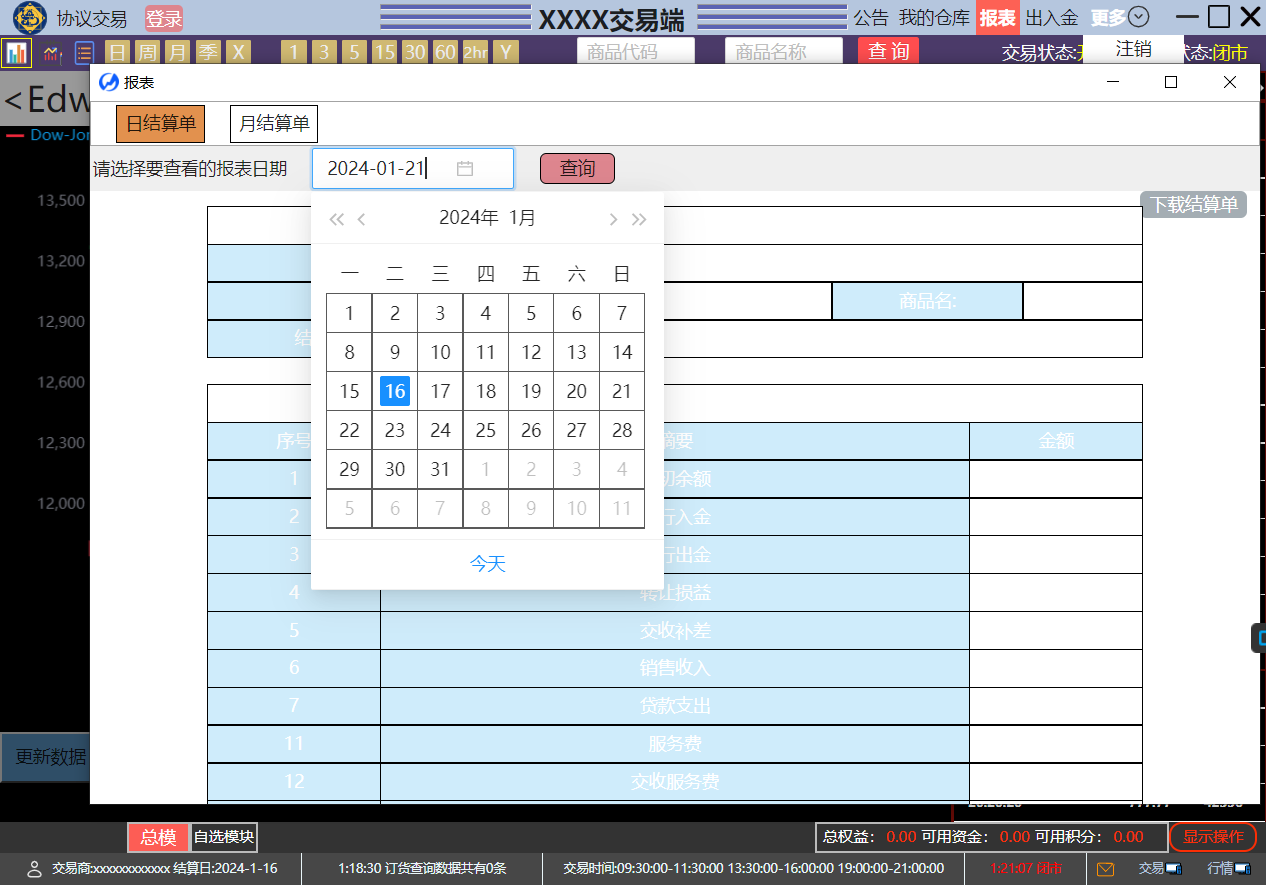Pick January 31 in calendar
Viewport: 1266px width, 885px height.
[x=440, y=469]
